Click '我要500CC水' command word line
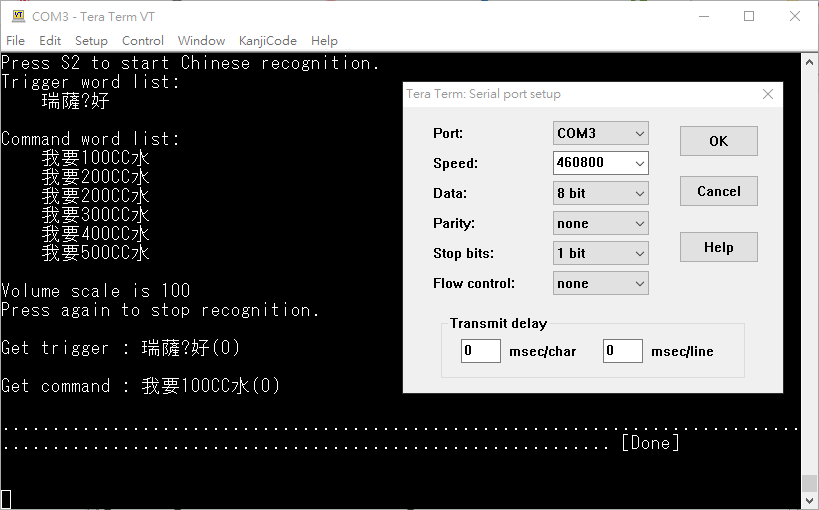This screenshot has width=819, height=510. pyautogui.click(x=96, y=253)
